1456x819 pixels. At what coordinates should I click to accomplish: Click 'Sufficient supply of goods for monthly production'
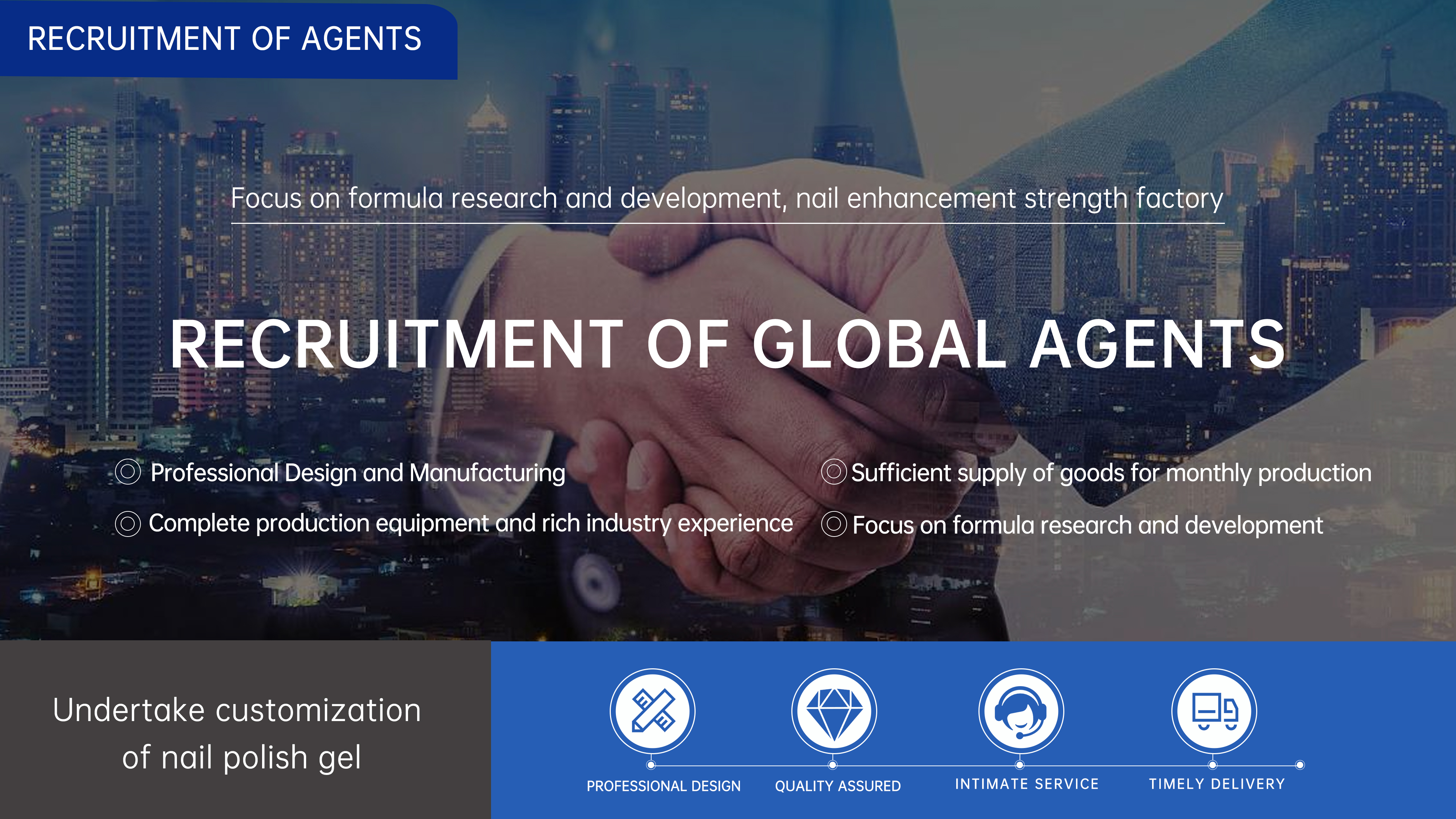click(x=1111, y=472)
